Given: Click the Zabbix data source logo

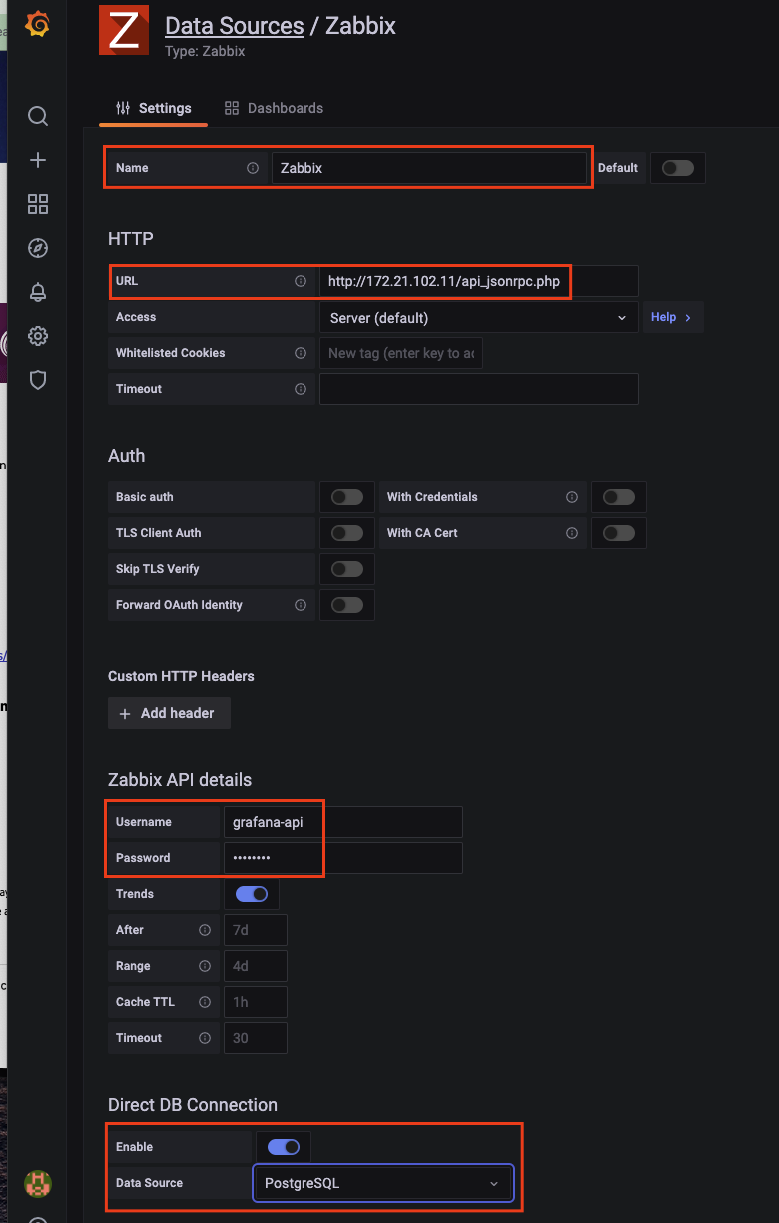Looking at the screenshot, I should [x=124, y=30].
